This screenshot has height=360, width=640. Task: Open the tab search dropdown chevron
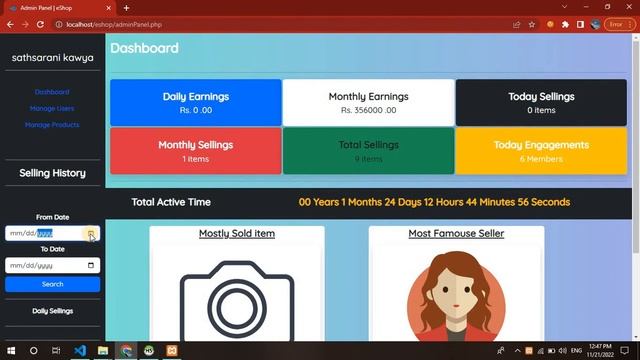point(564,7)
